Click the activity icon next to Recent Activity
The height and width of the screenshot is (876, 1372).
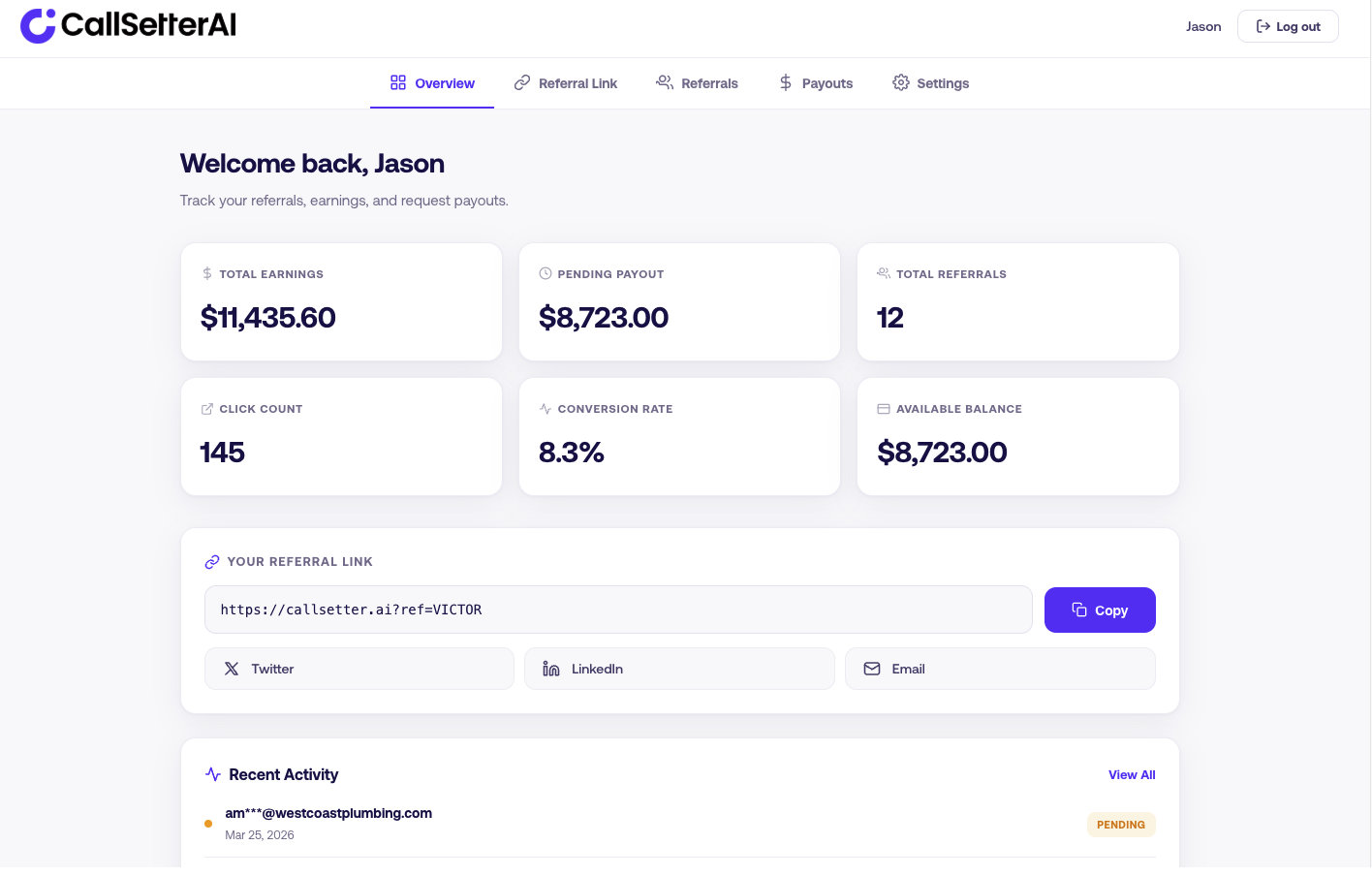tap(212, 773)
